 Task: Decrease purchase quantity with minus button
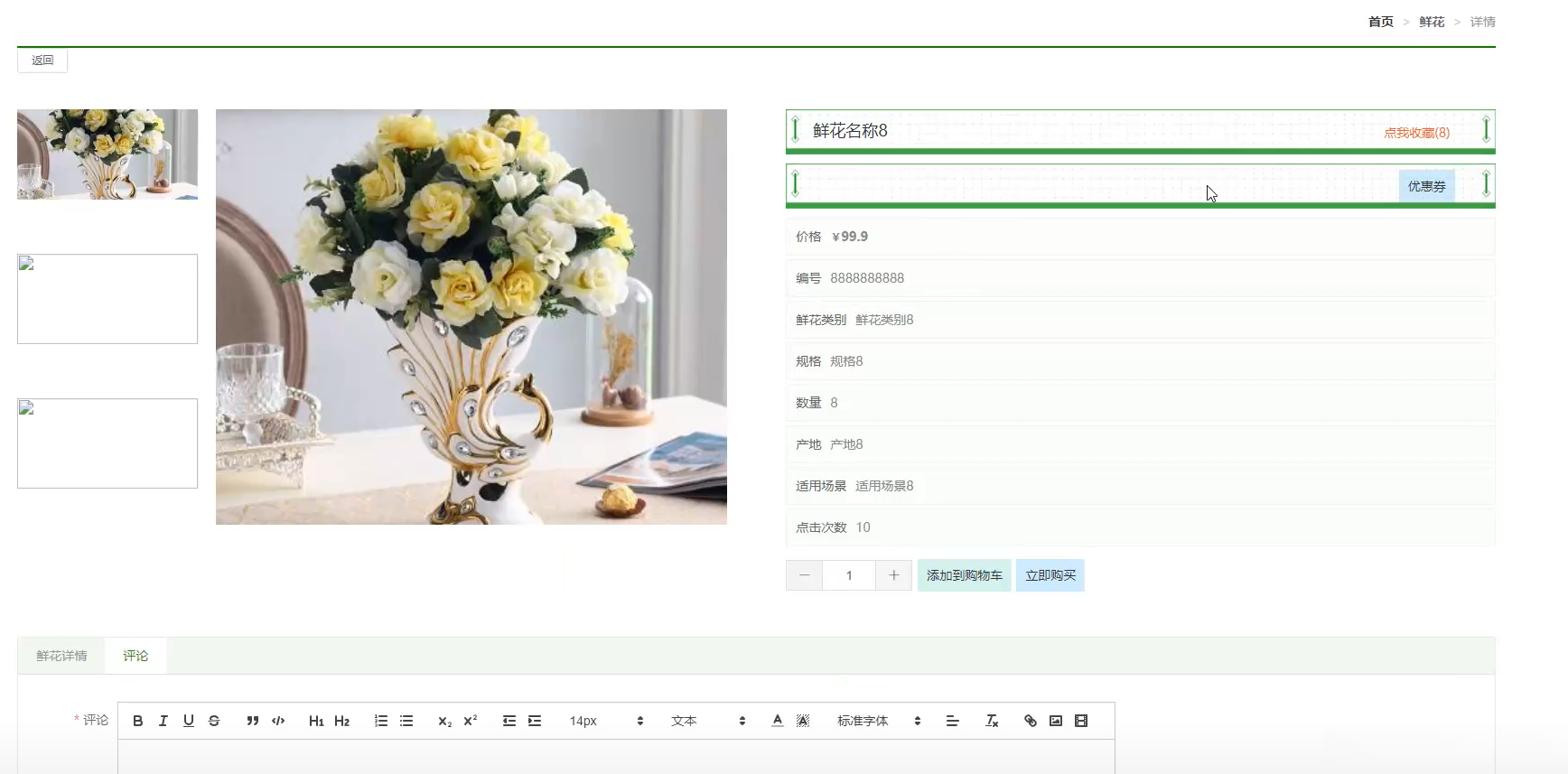point(804,575)
